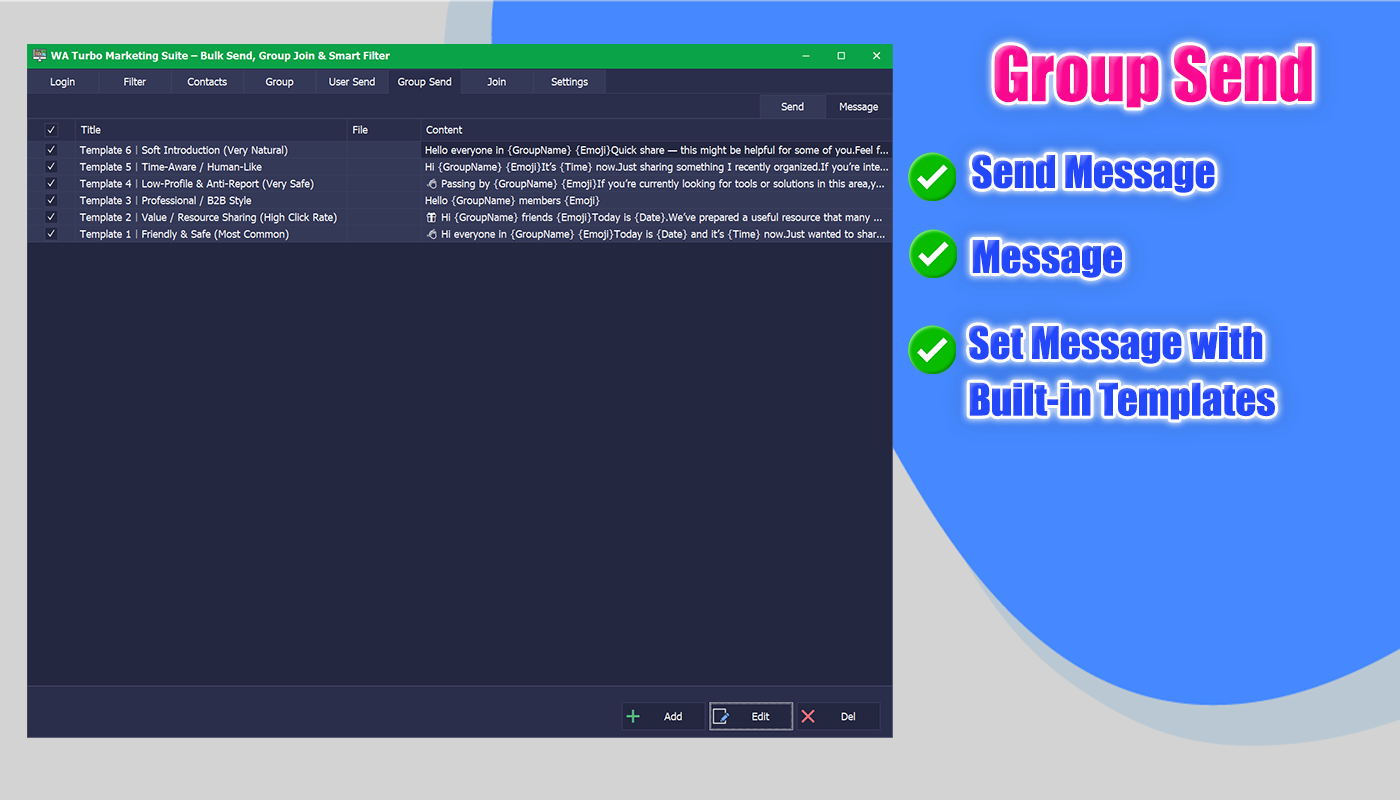
Task: Close the WA Turbo Marketing Suite window
Action: pyautogui.click(x=876, y=56)
